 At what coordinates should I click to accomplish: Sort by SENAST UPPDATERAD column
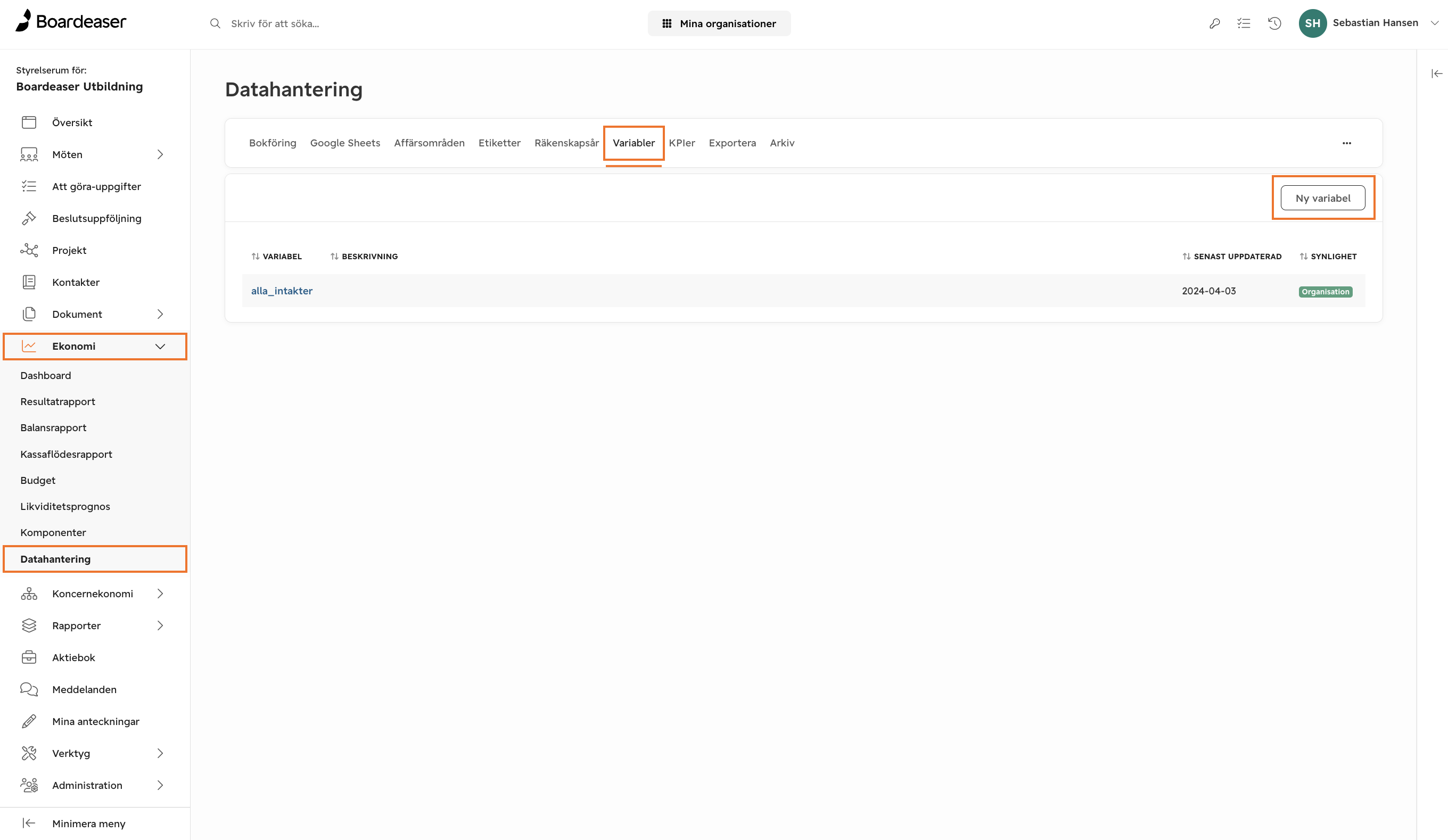pyautogui.click(x=1232, y=256)
